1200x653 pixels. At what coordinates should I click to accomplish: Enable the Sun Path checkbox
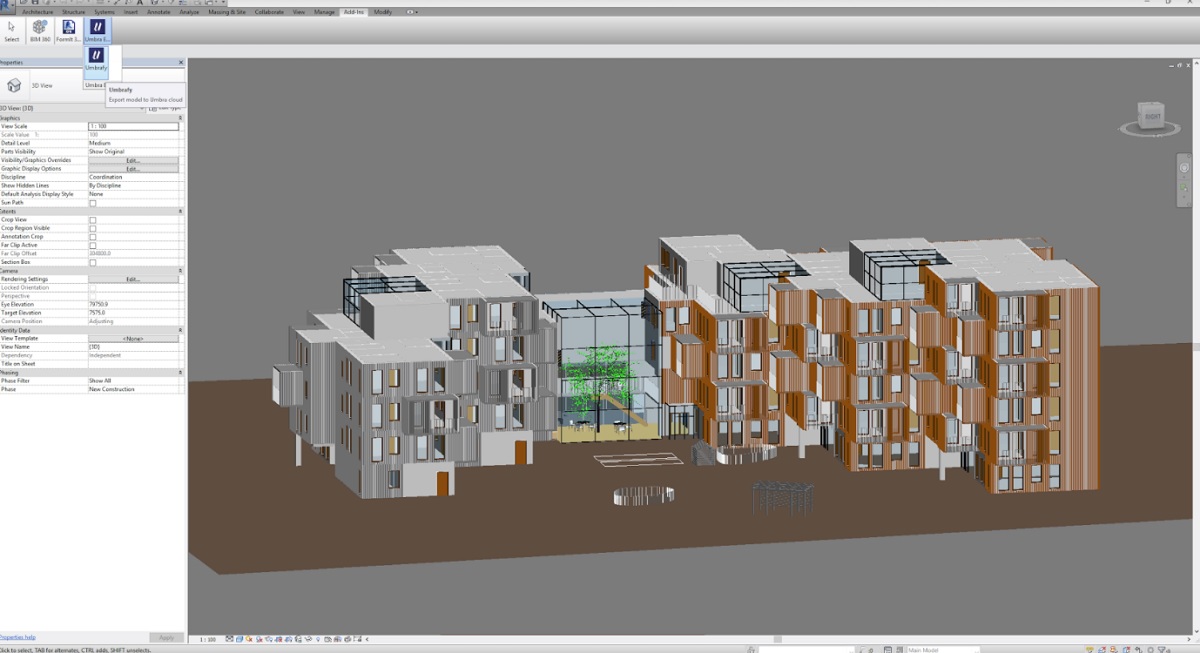pyautogui.click(x=93, y=203)
